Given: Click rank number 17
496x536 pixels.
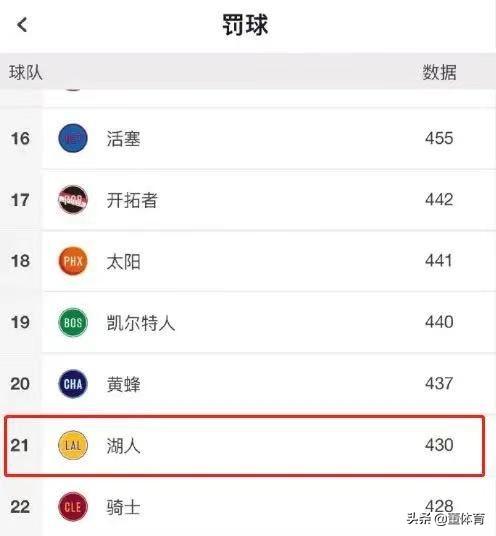Looking at the screenshot, I should pos(20,200).
